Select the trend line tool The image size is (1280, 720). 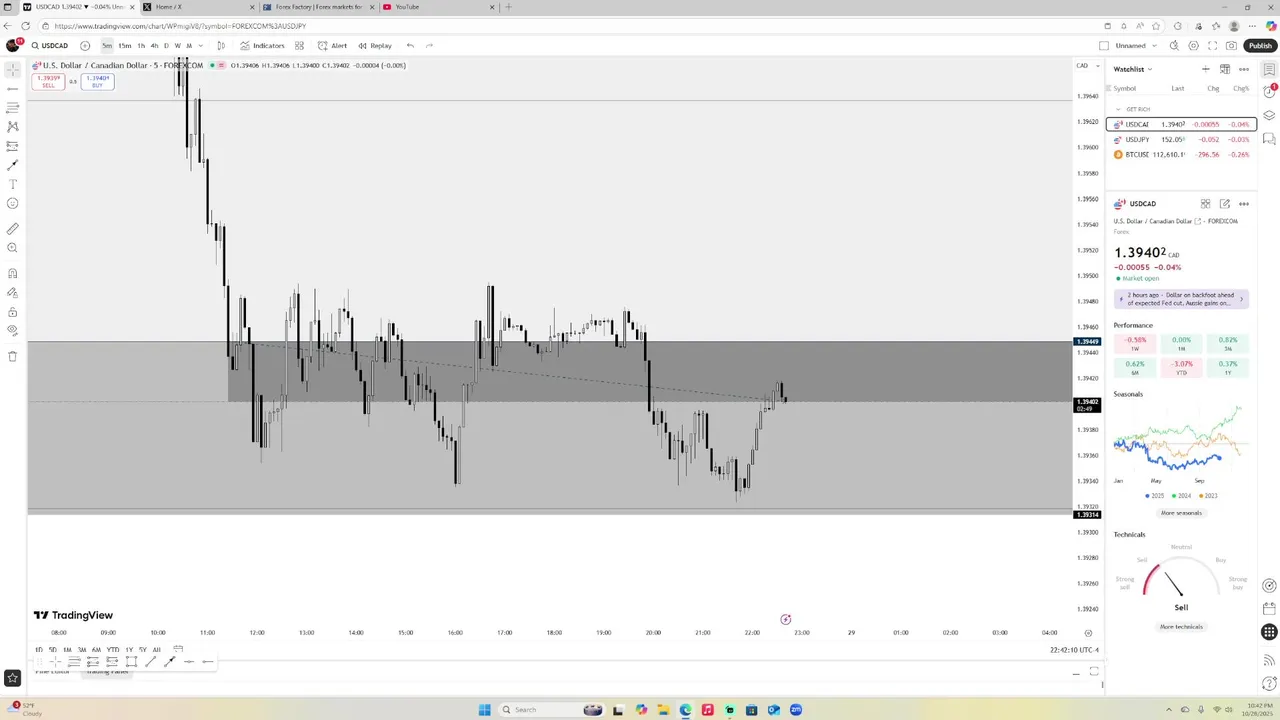point(13,89)
